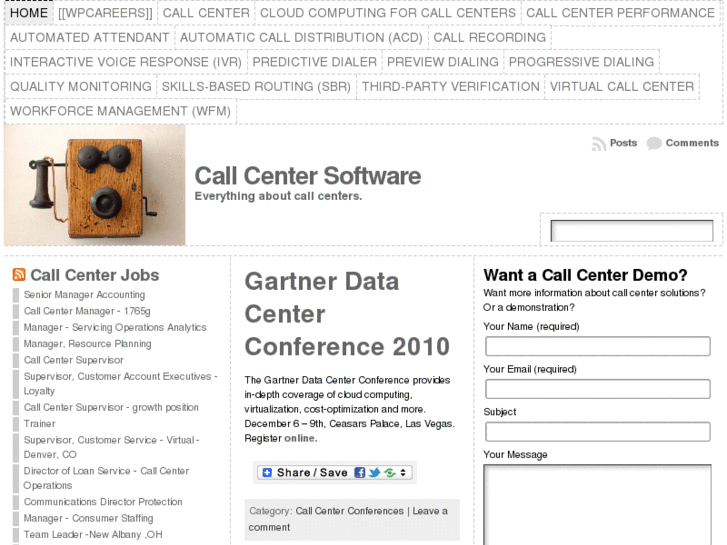Open the [[WPCAREERS]] menu item
This screenshot has height=545, width=727.
pyautogui.click(x=105, y=13)
